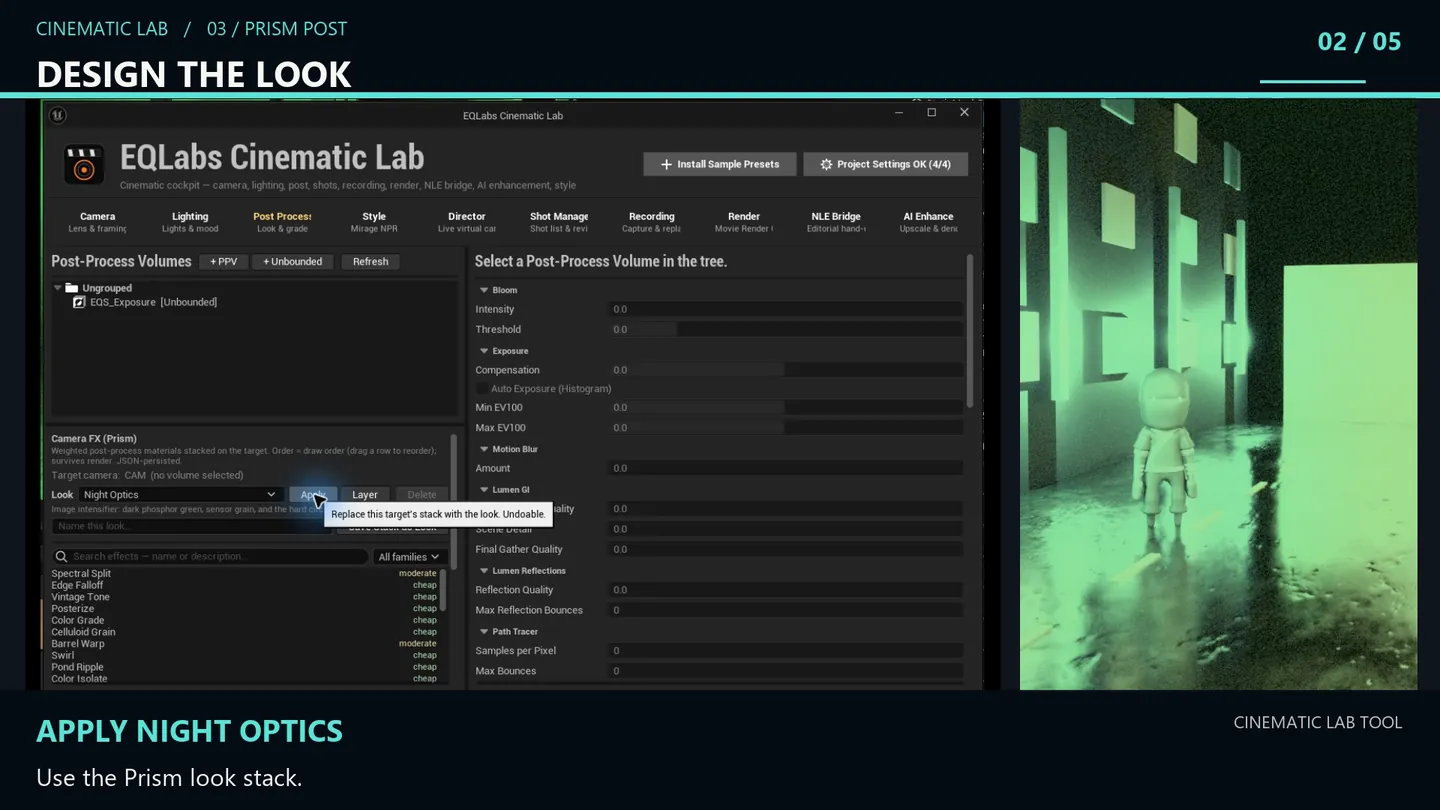The image size is (1440, 810).
Task: Open the Director tab
Action: tap(467, 222)
